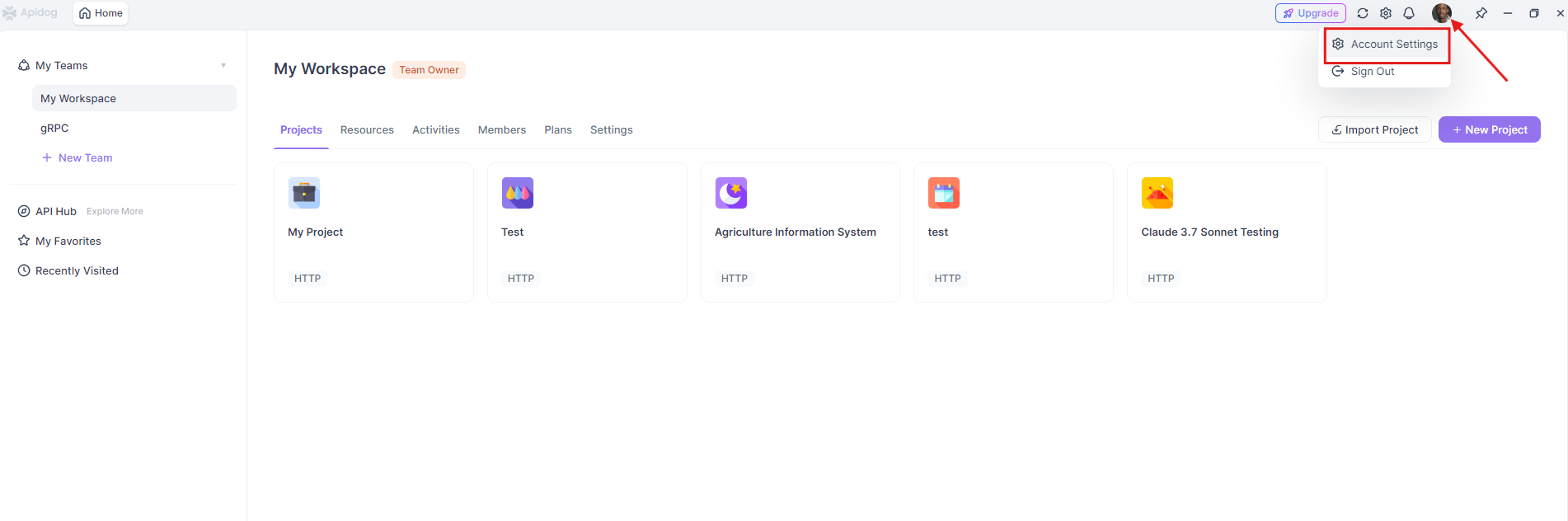1568x521 pixels.
Task: Open the lowercase test calendar icon
Action: [944, 193]
